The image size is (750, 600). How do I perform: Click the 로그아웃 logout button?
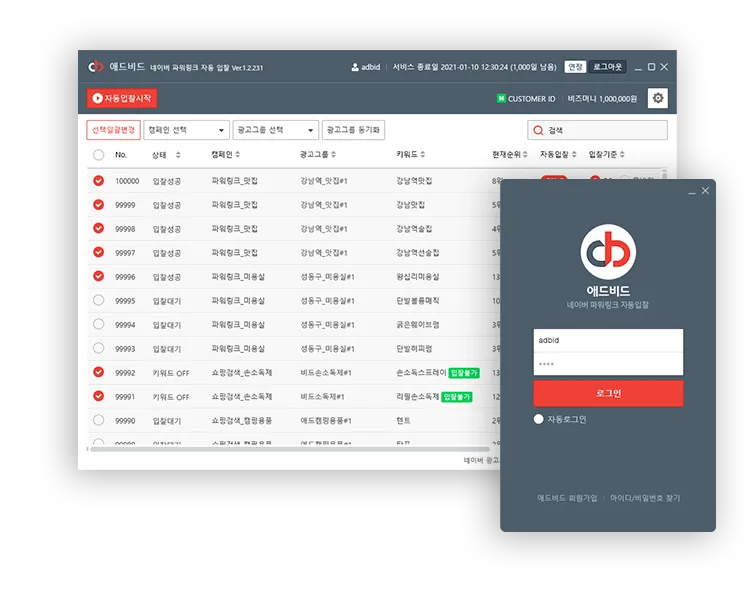tap(607, 67)
